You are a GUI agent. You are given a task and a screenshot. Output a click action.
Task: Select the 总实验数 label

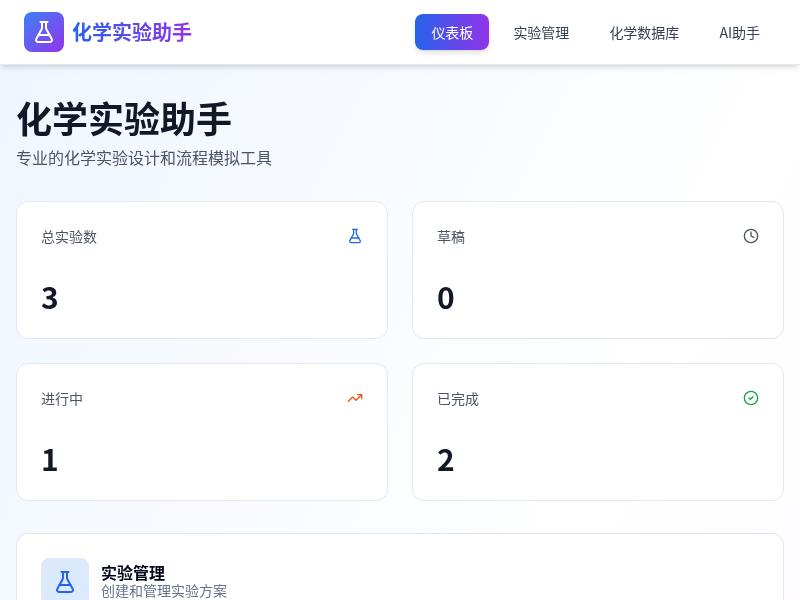click(69, 237)
